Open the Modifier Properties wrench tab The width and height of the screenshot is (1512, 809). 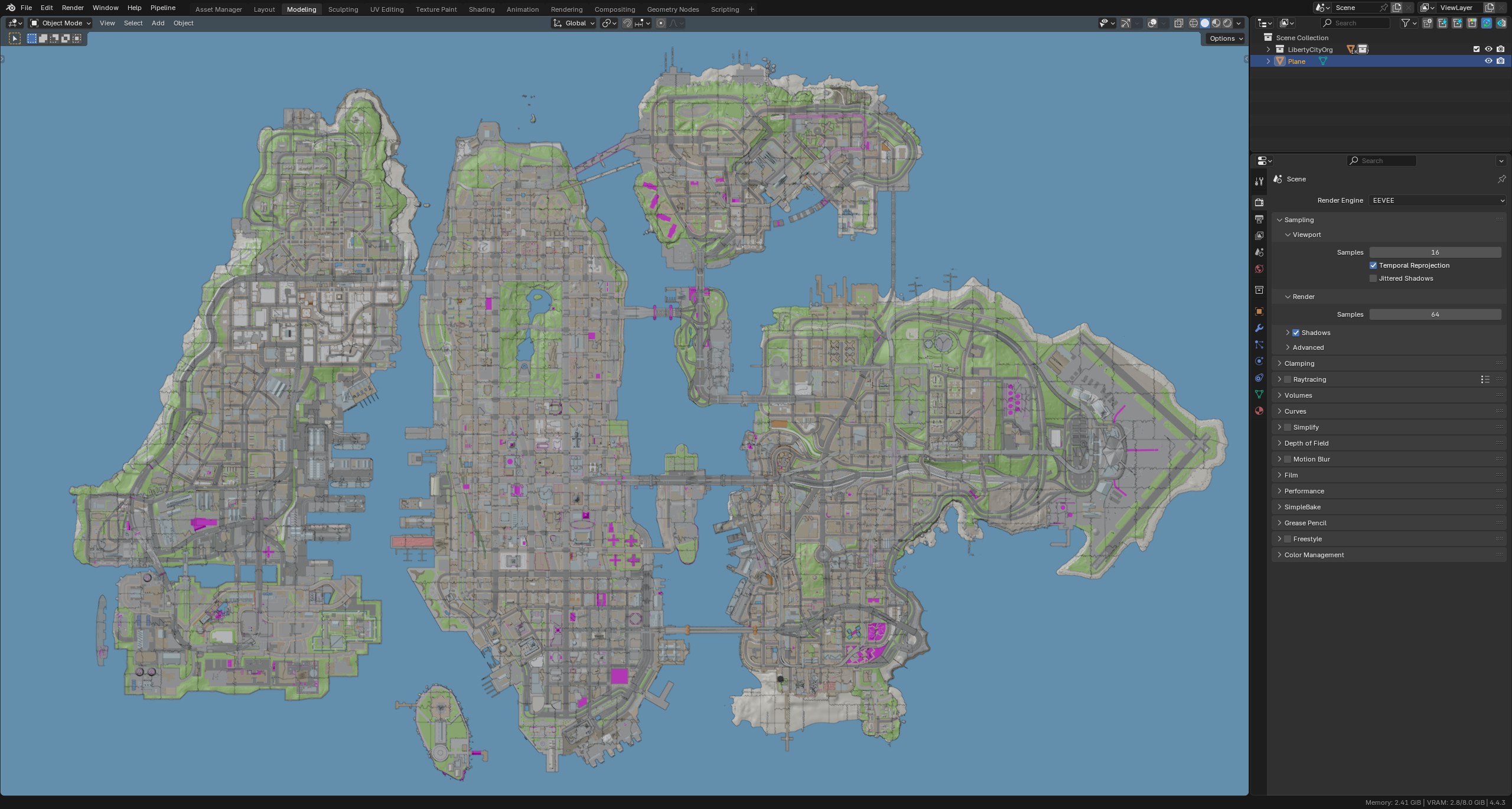click(1259, 328)
